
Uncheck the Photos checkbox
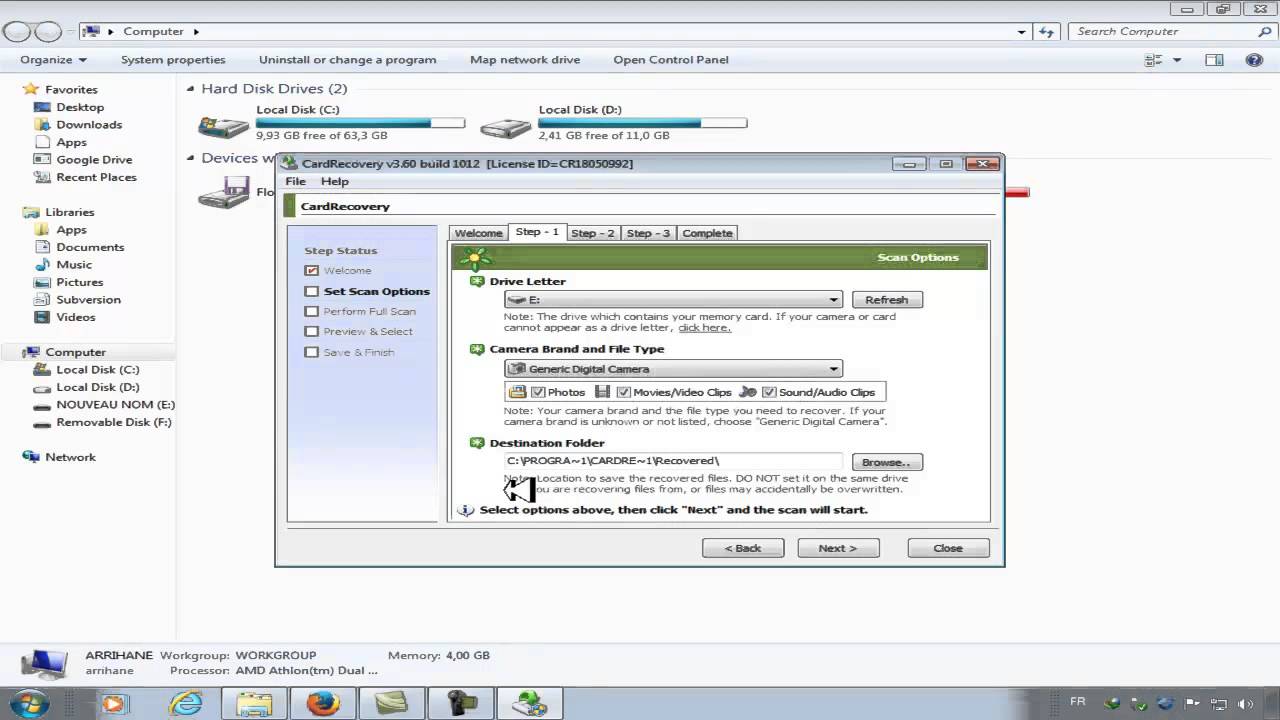pyautogui.click(x=538, y=392)
